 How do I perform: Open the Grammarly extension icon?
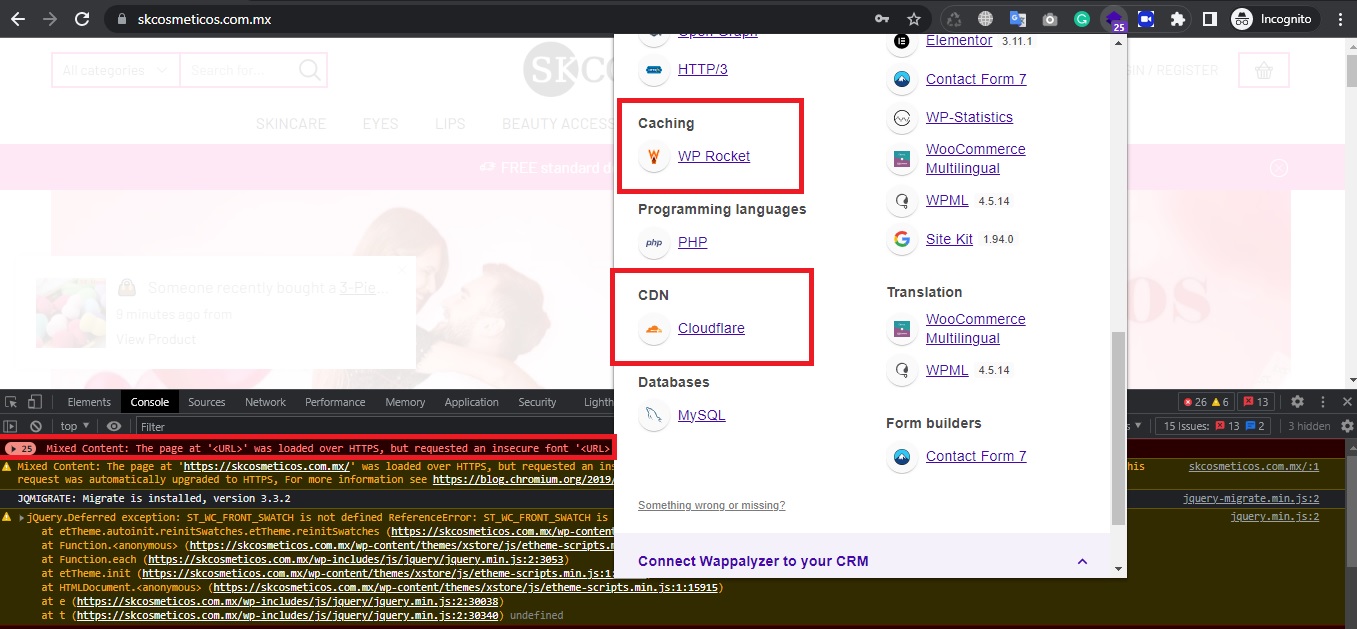pos(1082,19)
